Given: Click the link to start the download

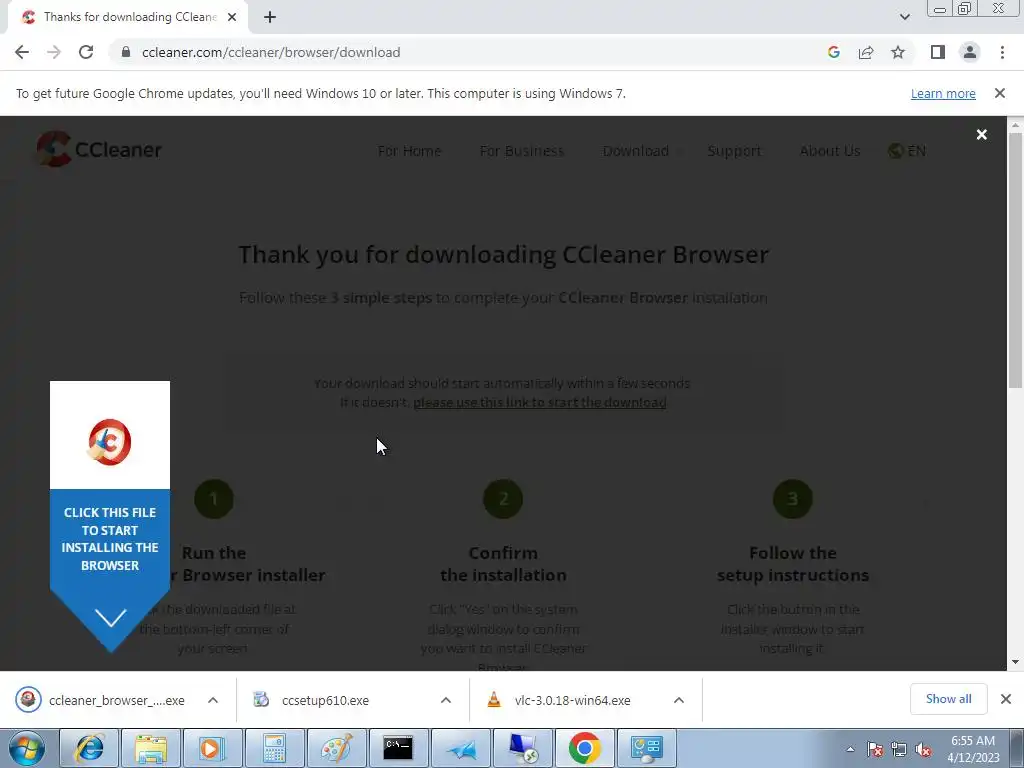Looking at the screenshot, I should (539, 402).
